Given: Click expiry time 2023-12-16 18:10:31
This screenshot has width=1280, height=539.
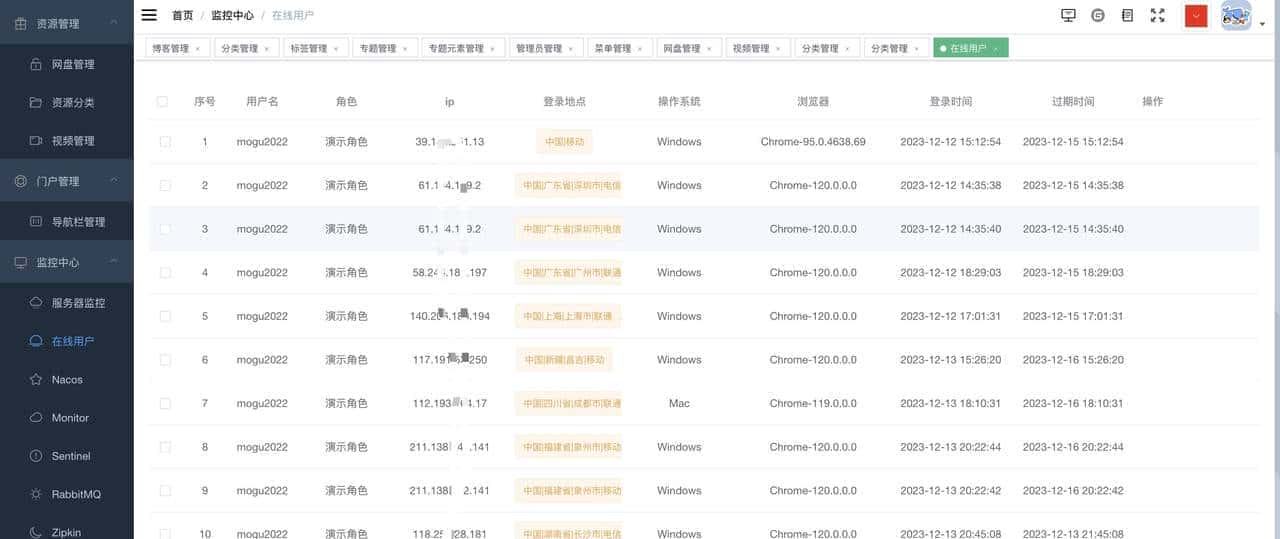Looking at the screenshot, I should [x=1073, y=403].
